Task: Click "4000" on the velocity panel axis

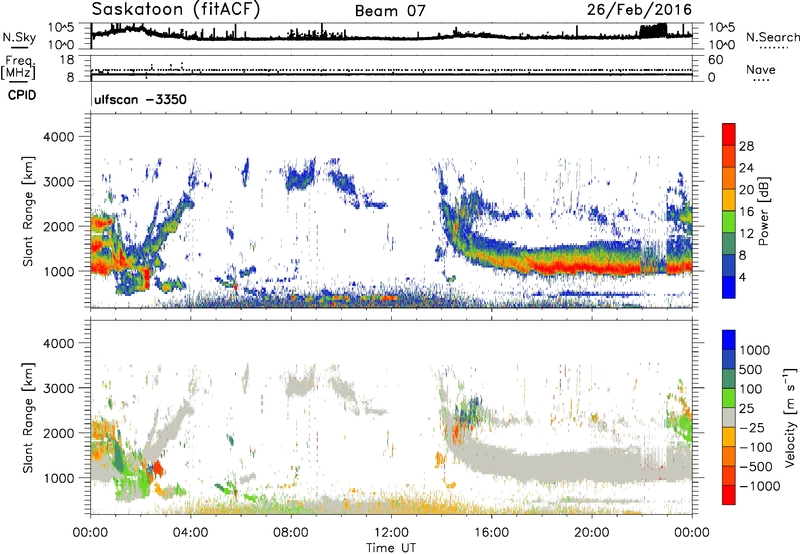Action: click(x=58, y=343)
